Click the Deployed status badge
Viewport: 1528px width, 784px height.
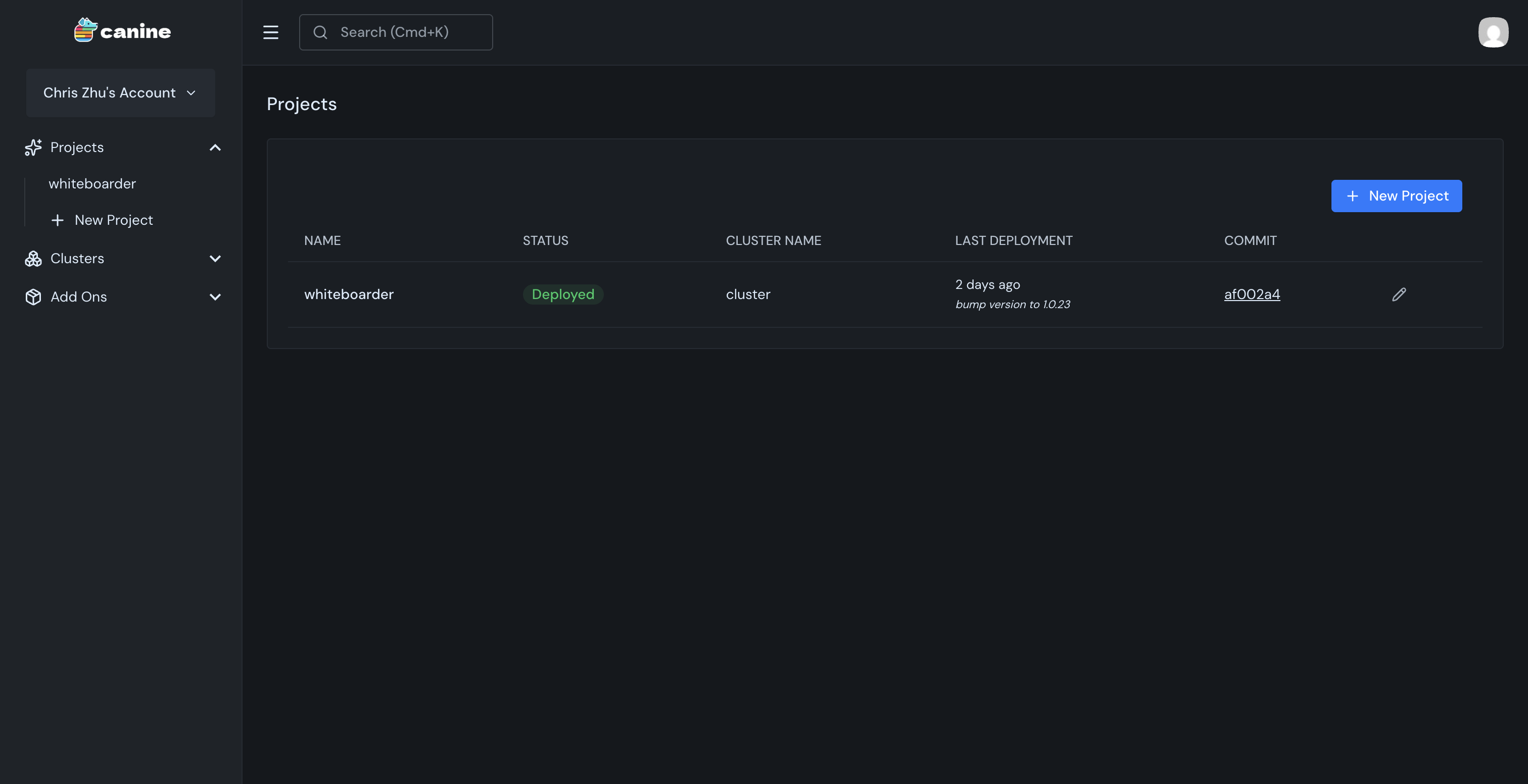pos(563,294)
